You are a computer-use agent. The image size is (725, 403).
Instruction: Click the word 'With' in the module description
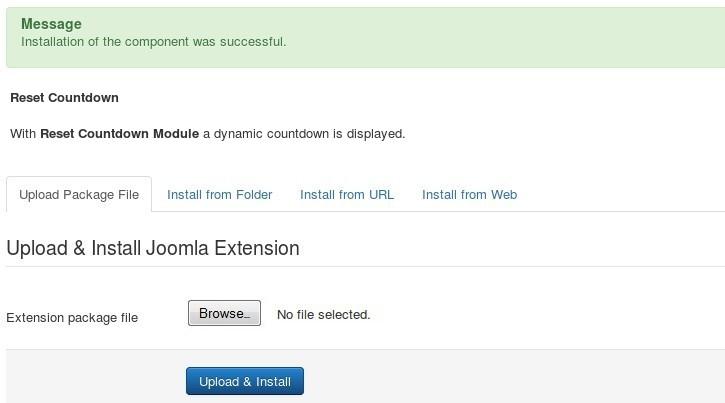click(x=23, y=134)
